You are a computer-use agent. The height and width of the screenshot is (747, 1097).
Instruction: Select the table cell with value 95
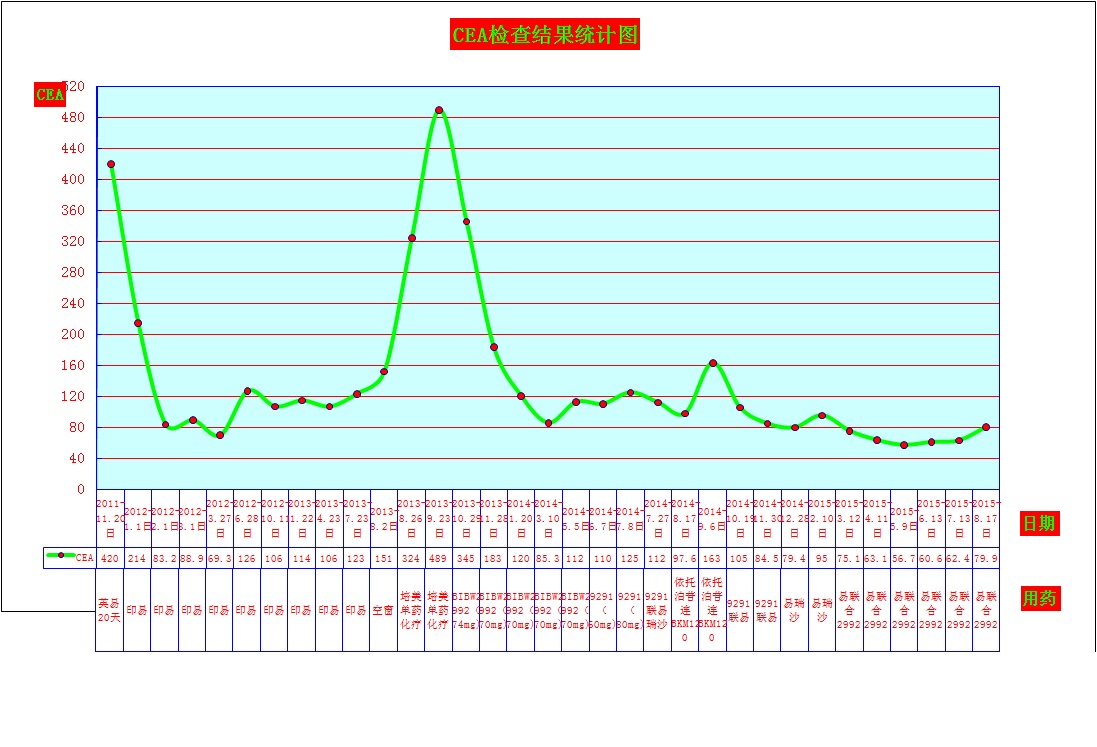point(821,558)
